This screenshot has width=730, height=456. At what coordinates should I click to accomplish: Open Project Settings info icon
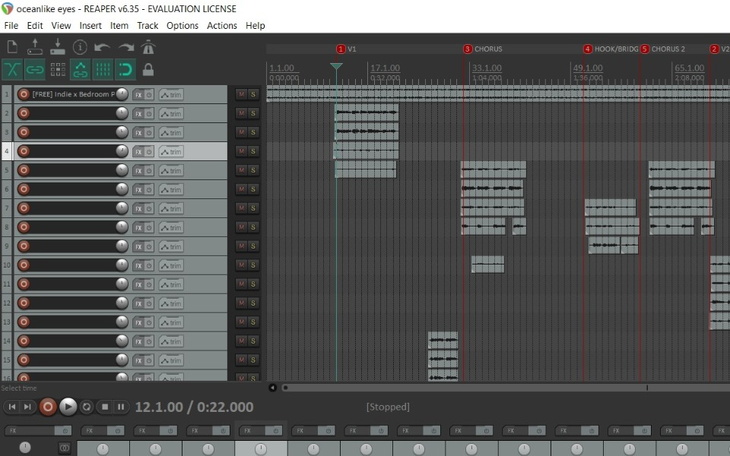[x=80, y=47]
